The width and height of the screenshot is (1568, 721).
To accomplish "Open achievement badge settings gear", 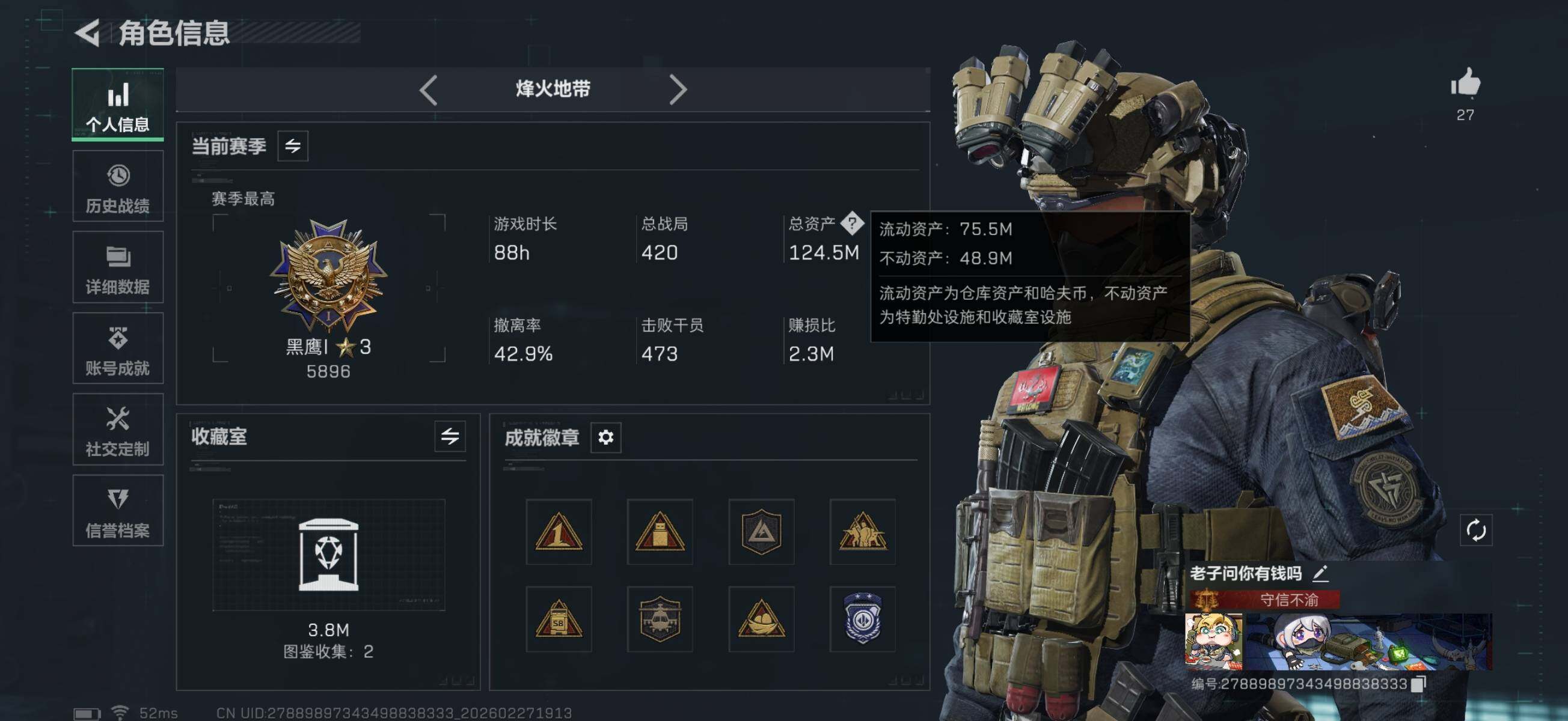I will point(605,437).
